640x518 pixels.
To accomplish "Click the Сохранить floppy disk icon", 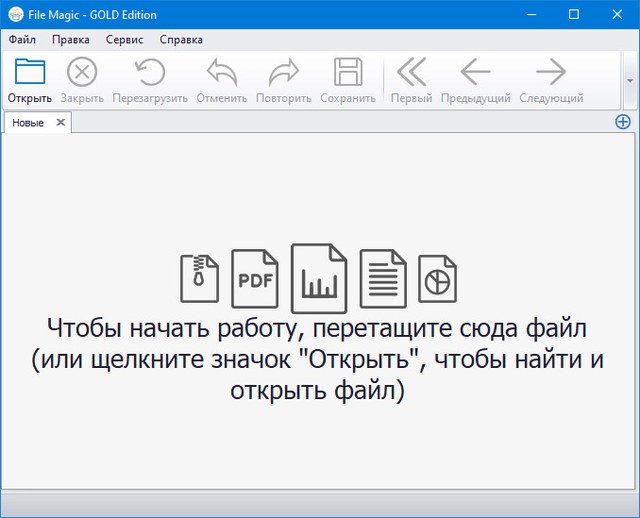I will pos(347,73).
